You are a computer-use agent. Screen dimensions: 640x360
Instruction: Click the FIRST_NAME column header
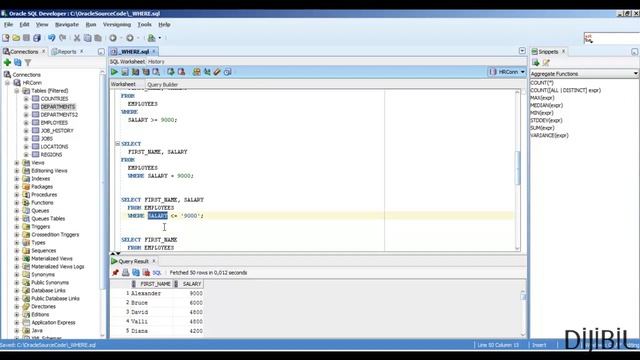pos(152,284)
